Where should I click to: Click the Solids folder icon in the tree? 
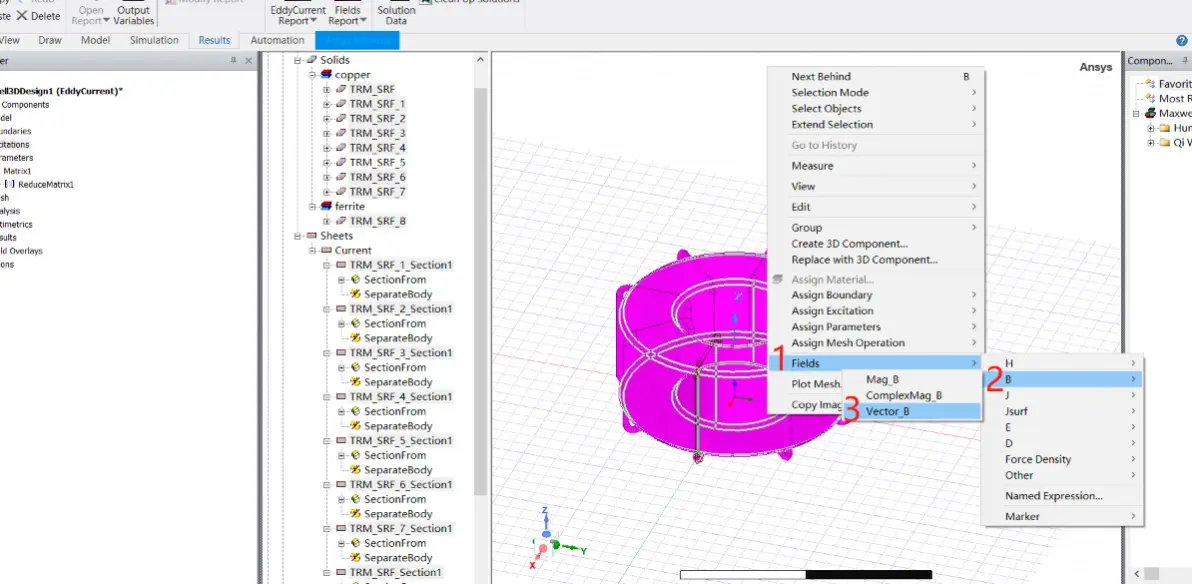(x=312, y=59)
